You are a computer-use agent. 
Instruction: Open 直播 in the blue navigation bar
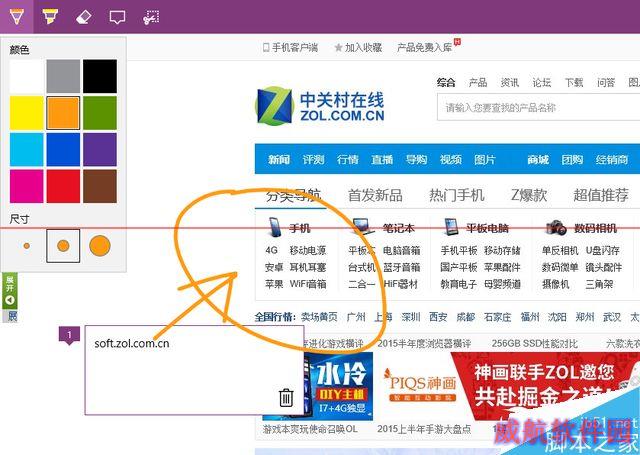pyautogui.click(x=382, y=160)
